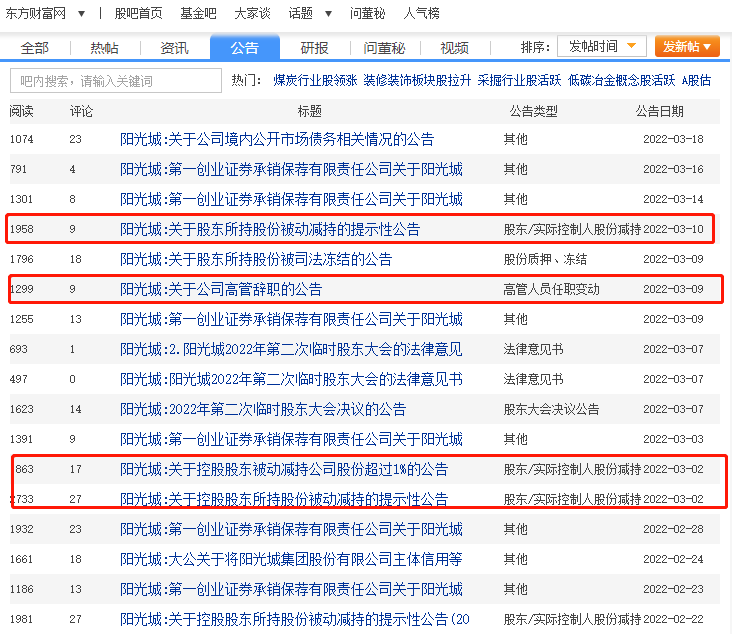732x634 pixels.
Task: Open 关于股东所持股份被司法冻结的公告
Action: (256, 259)
